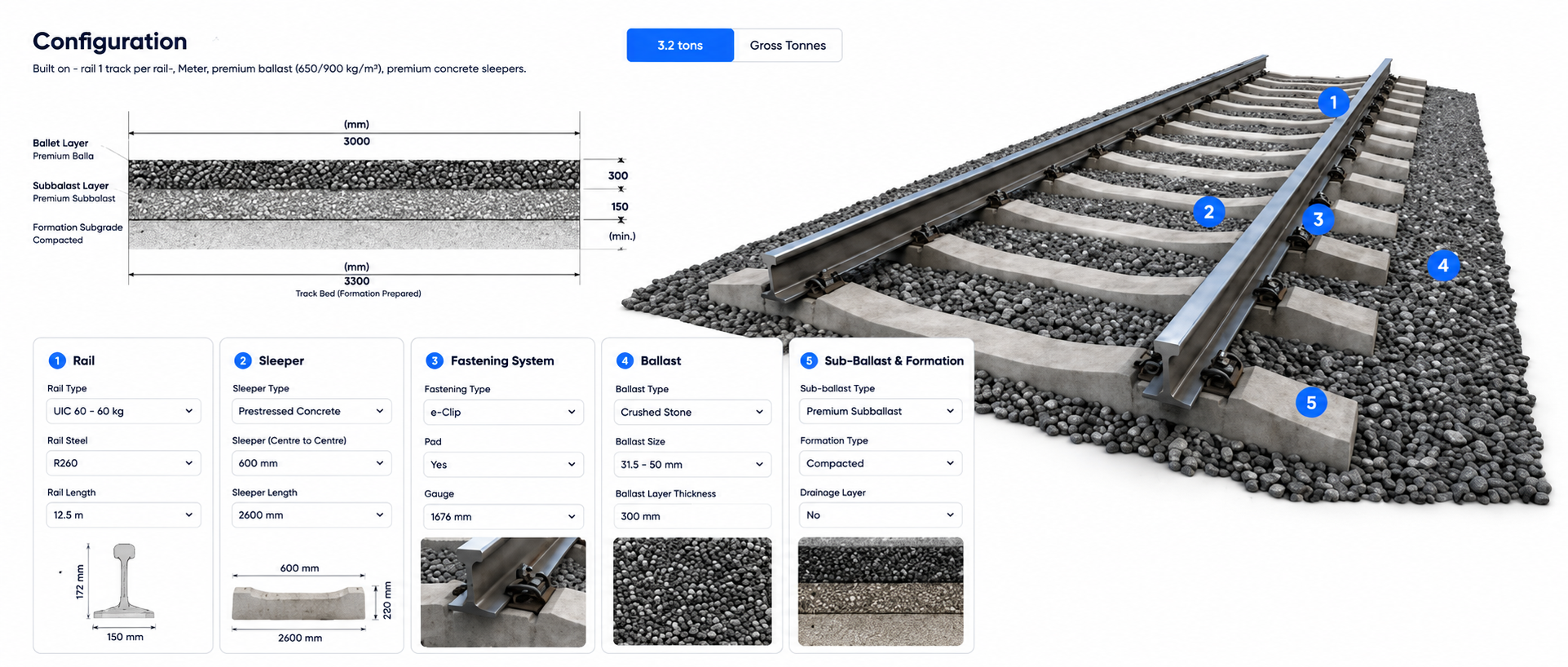Click the 300 ballast depth value in diagram
The width and height of the screenshot is (1568, 667).
(x=618, y=175)
